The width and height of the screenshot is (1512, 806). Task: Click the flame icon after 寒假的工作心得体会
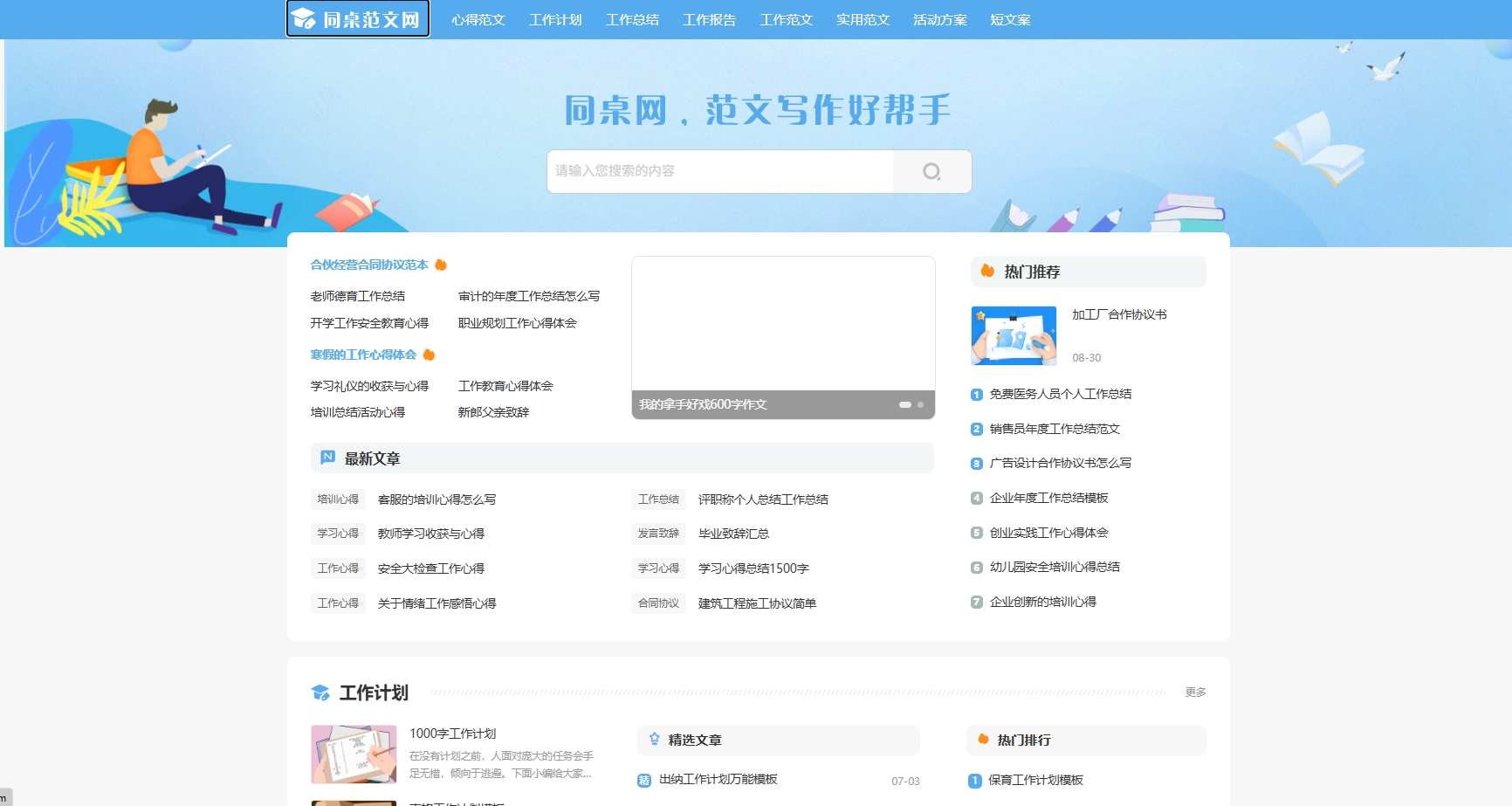[427, 355]
